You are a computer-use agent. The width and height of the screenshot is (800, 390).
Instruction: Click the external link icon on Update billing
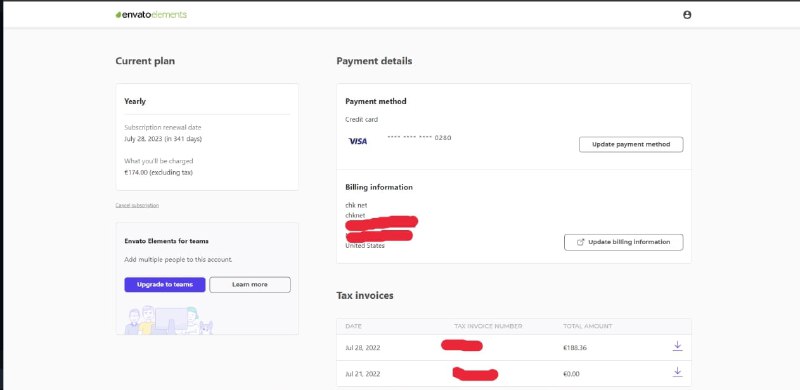580,242
